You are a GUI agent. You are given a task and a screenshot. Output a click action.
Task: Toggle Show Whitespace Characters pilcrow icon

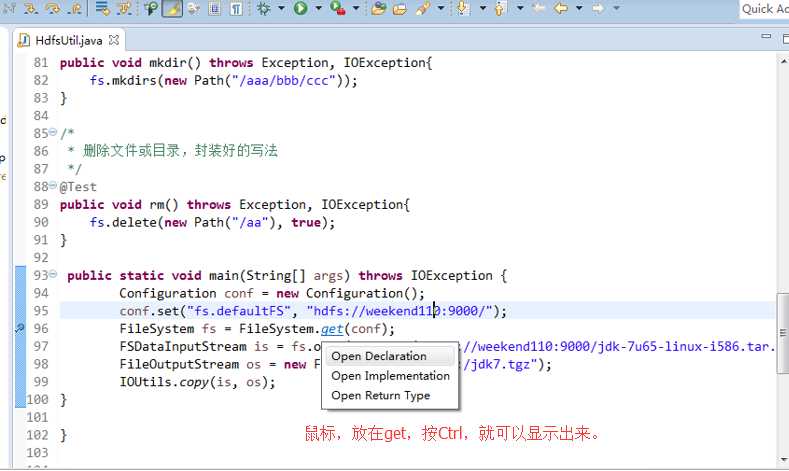(x=236, y=8)
